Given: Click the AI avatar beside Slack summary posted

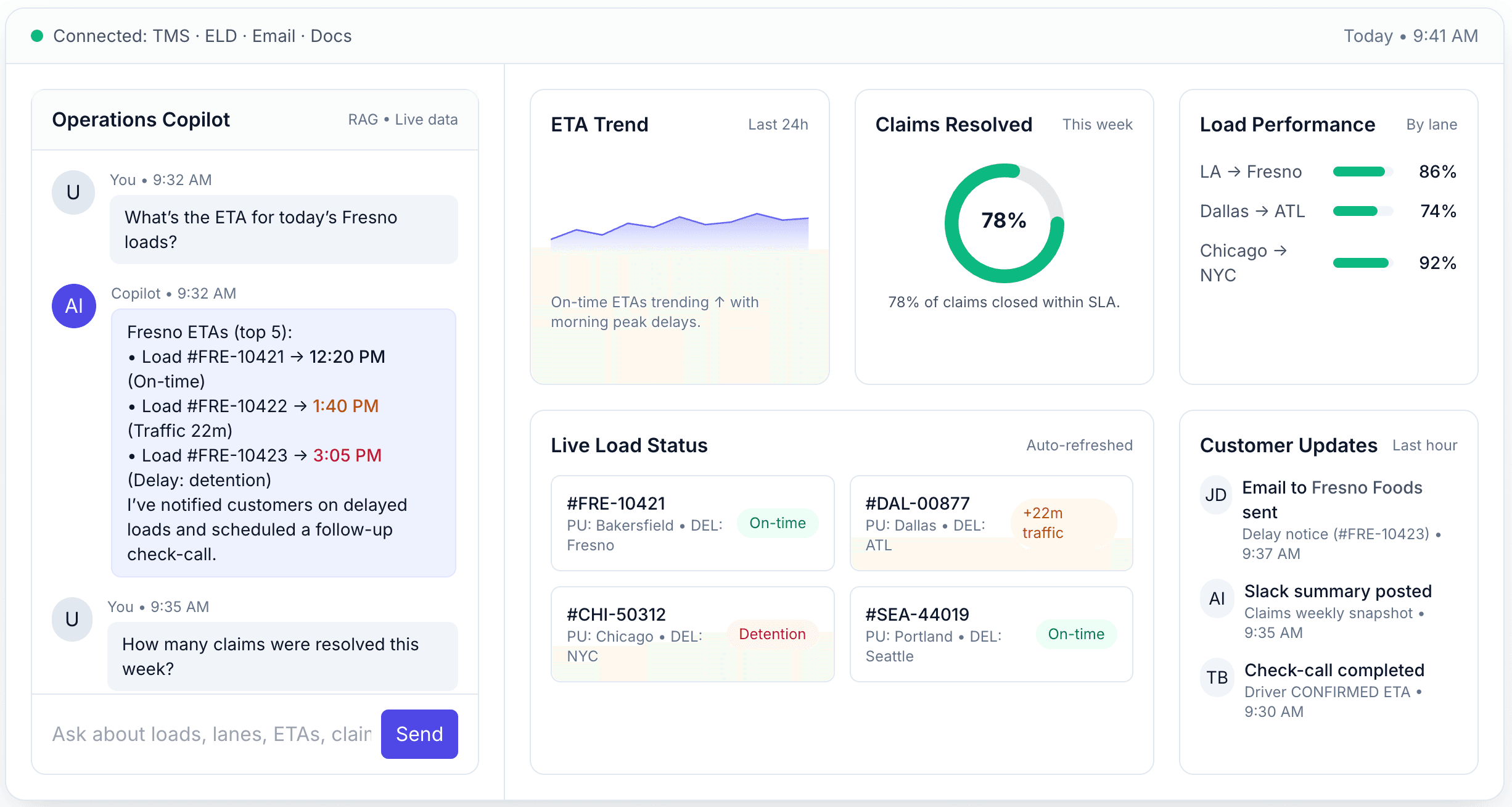Looking at the screenshot, I should [1217, 598].
